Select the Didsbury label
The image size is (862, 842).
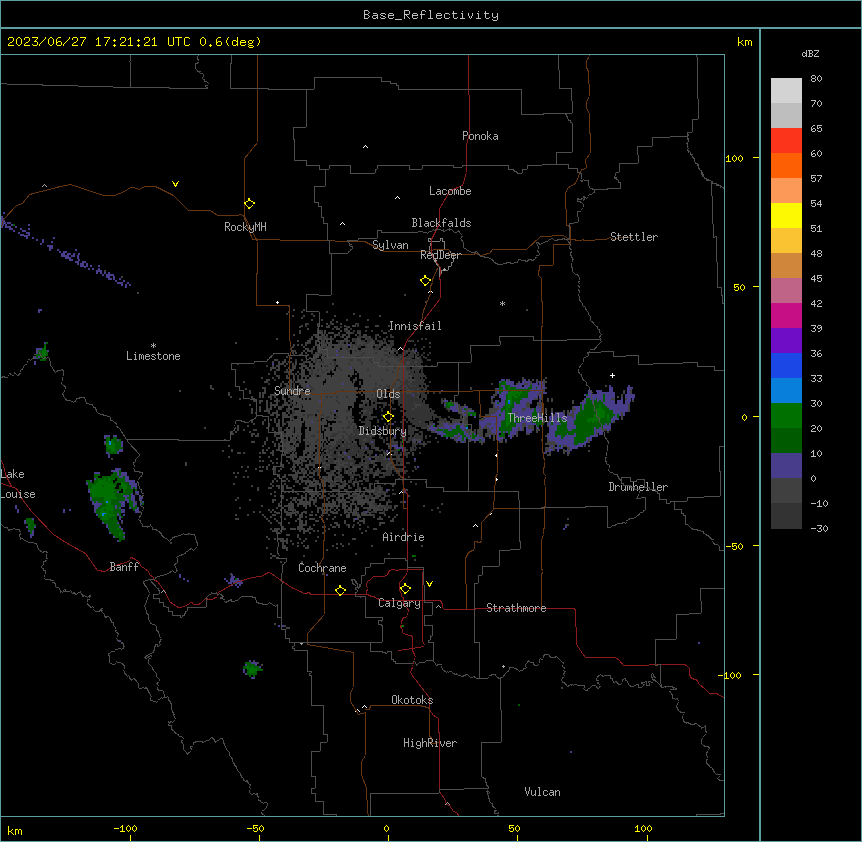pyautogui.click(x=383, y=431)
